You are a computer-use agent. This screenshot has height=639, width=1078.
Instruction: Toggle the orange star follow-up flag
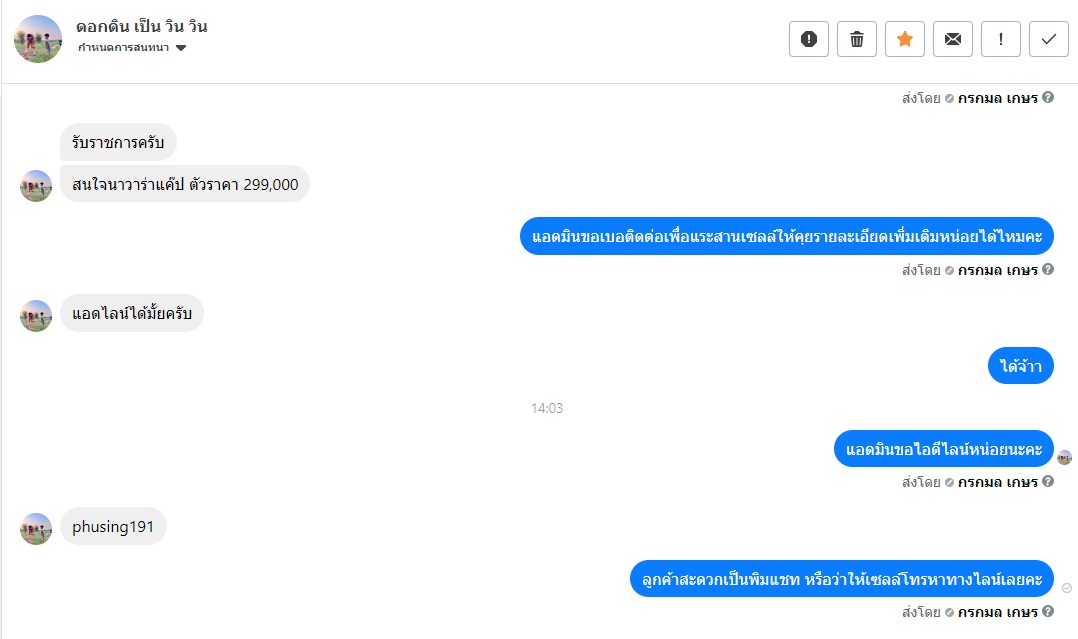click(x=905, y=39)
